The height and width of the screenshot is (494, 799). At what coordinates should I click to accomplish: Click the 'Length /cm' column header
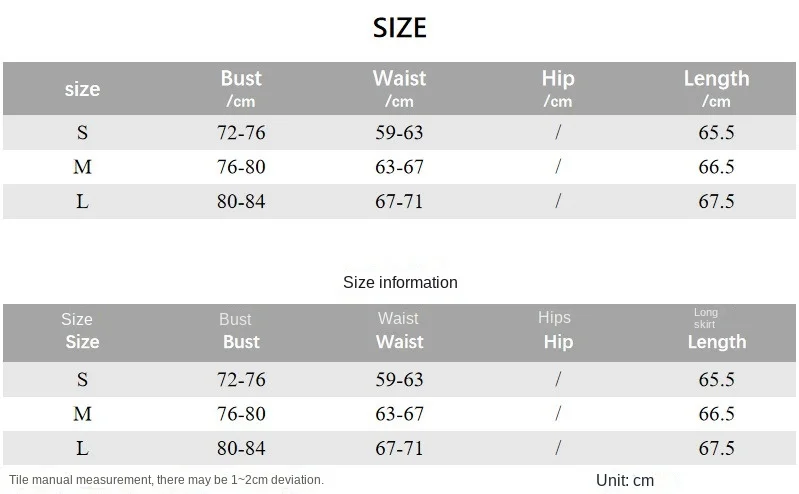[x=716, y=88]
